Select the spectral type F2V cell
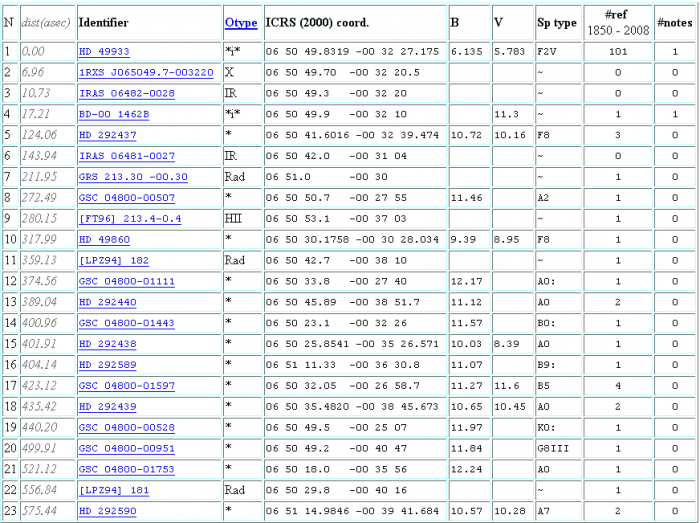Image resolution: width=700 pixels, height=523 pixels. coord(546,52)
